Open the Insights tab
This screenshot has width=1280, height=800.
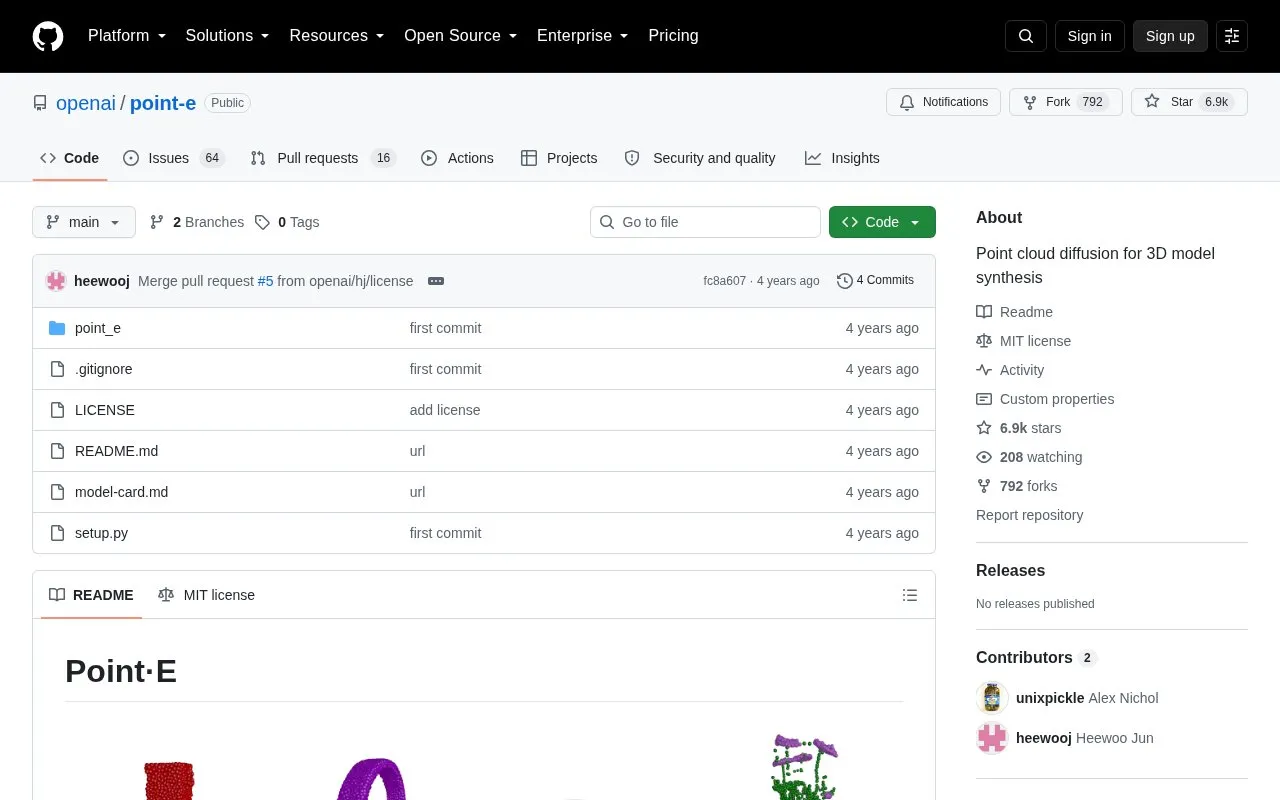[842, 158]
